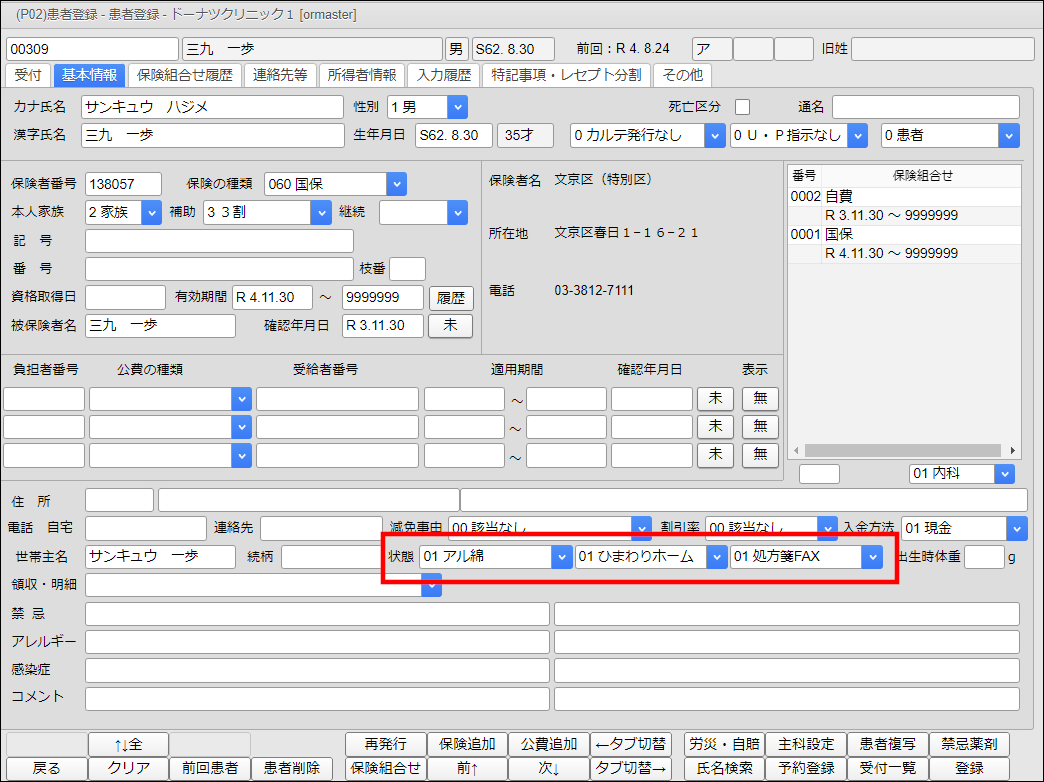Click the 患者削除 button

pyautogui.click(x=291, y=768)
